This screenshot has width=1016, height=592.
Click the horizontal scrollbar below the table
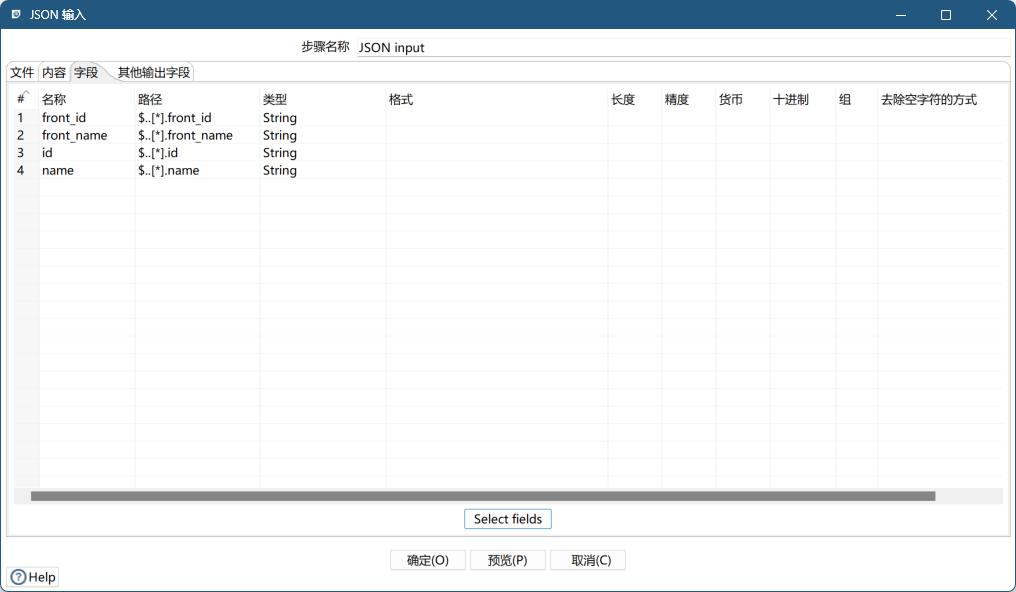[480, 496]
